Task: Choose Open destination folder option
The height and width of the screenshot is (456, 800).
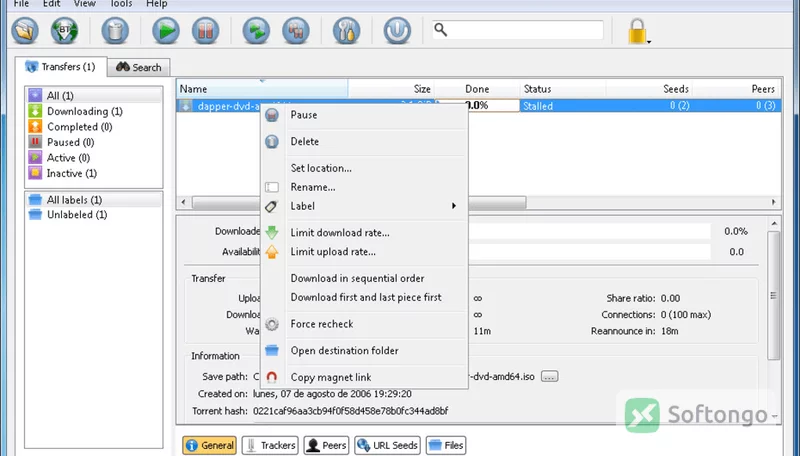Action: click(364, 351)
